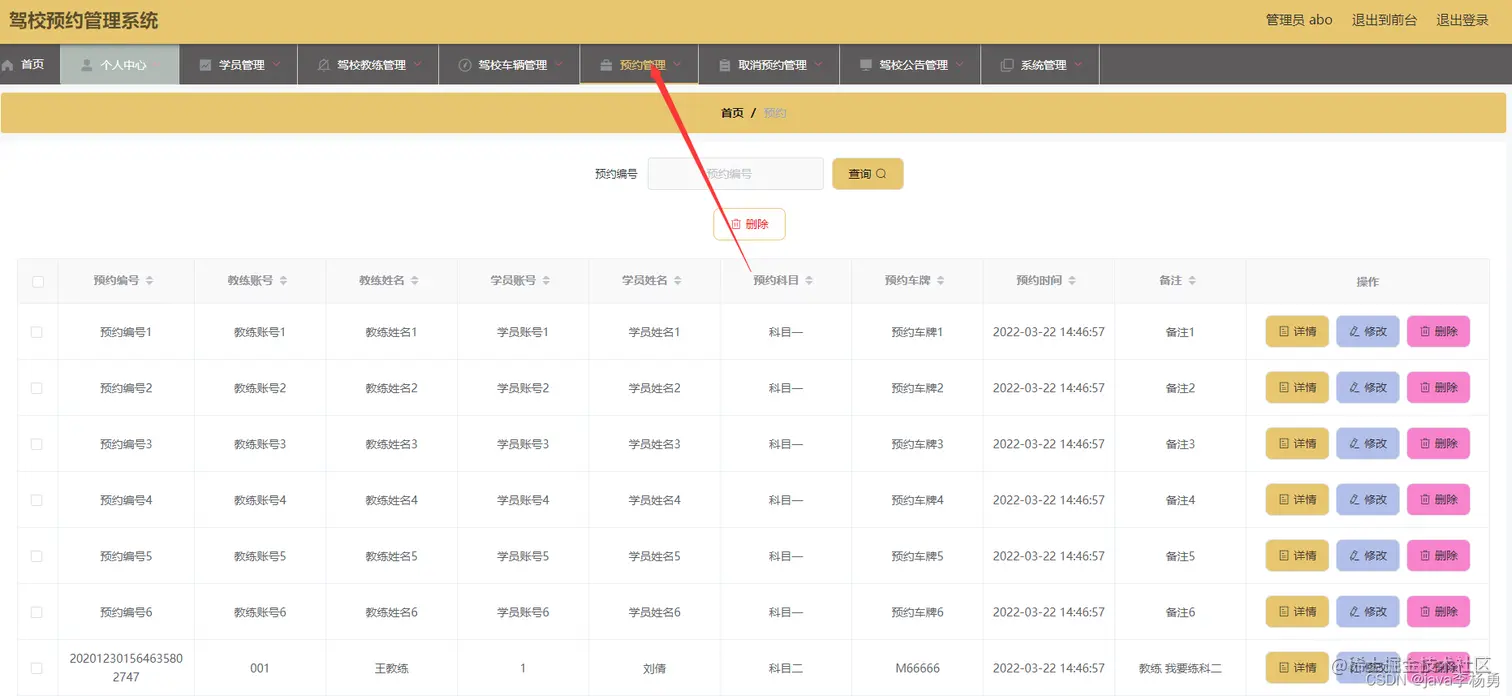Check the box for row 预约编号6

click(37, 612)
